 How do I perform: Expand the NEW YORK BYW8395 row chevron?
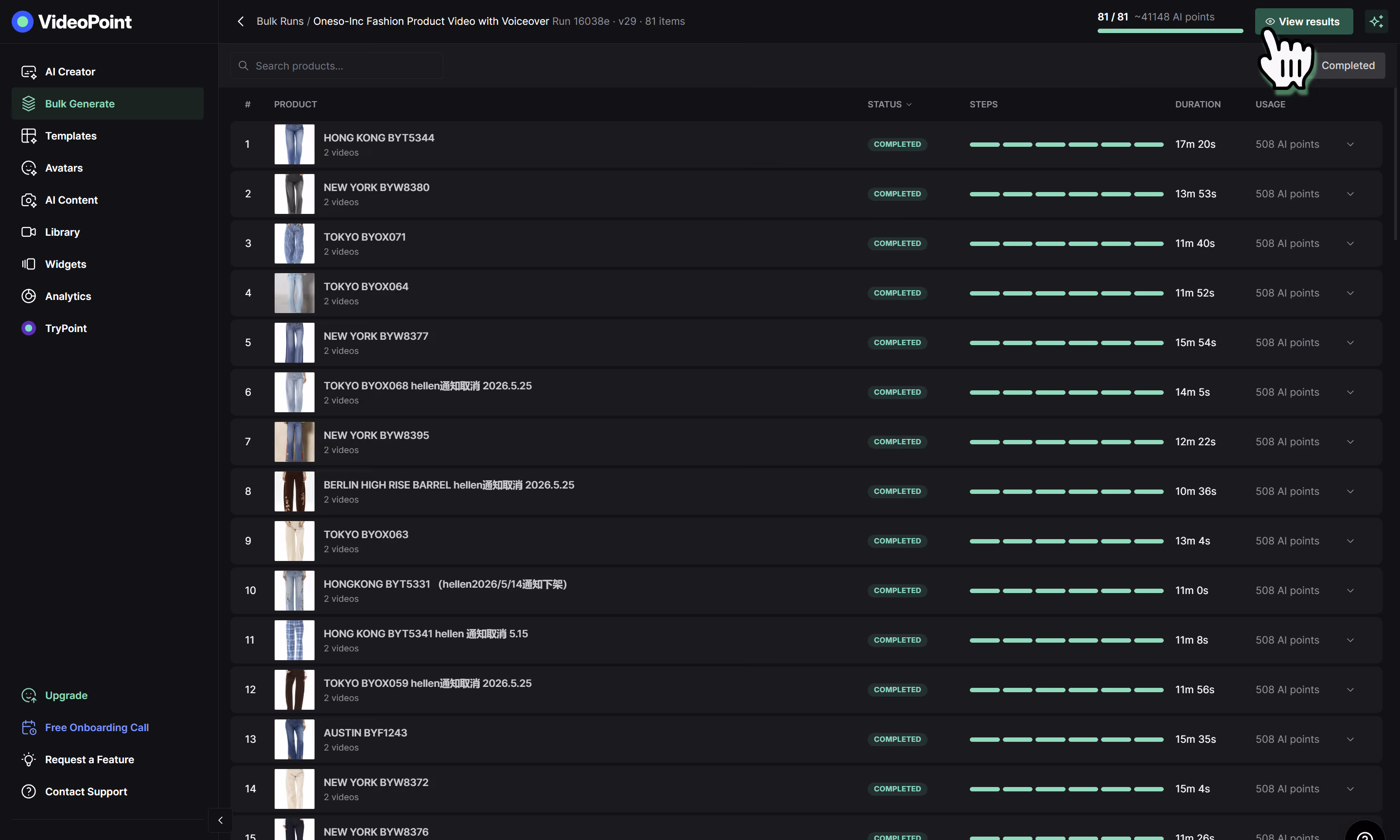click(x=1350, y=441)
